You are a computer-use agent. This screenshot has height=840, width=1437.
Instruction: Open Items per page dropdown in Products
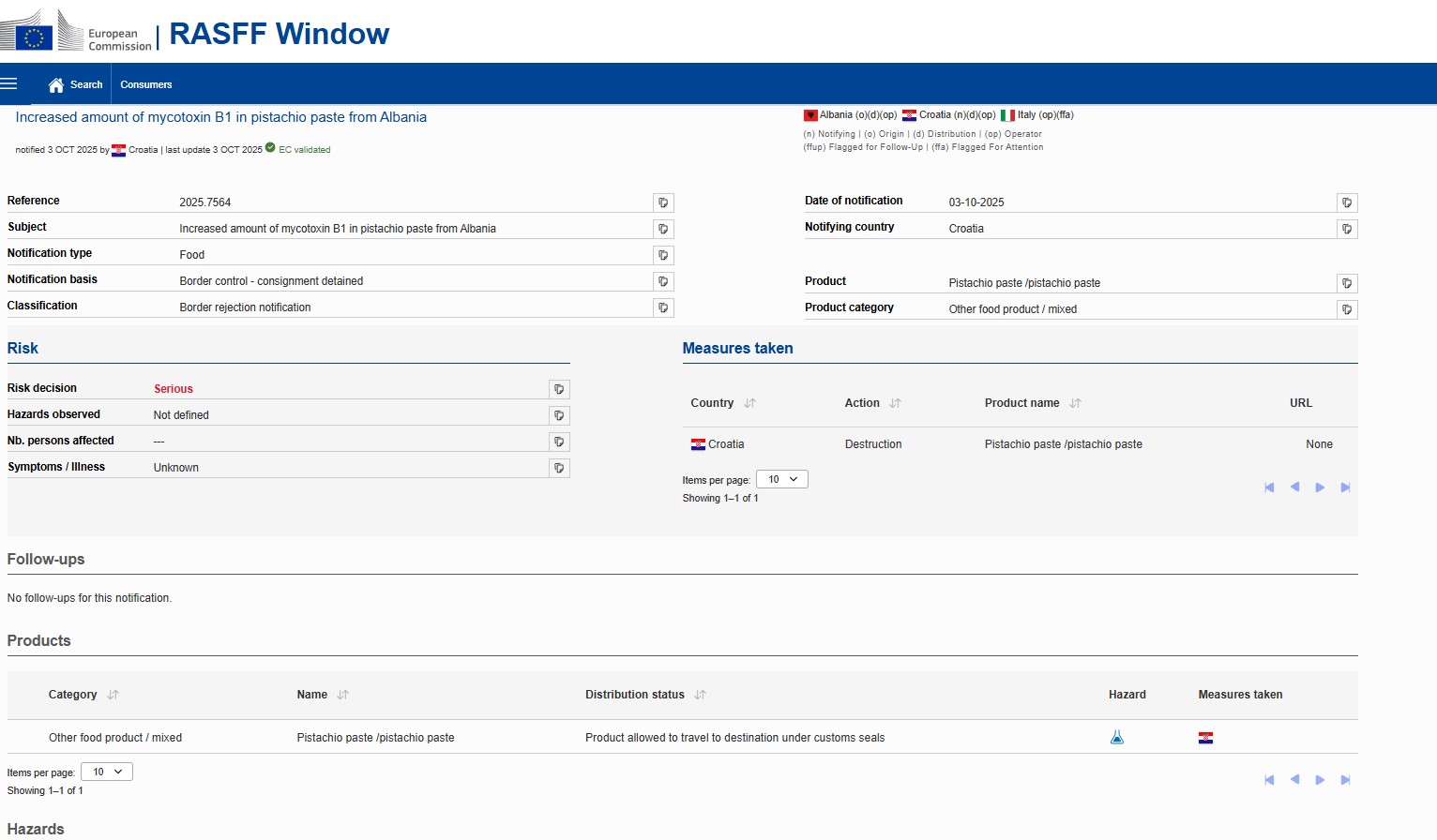click(x=106, y=772)
